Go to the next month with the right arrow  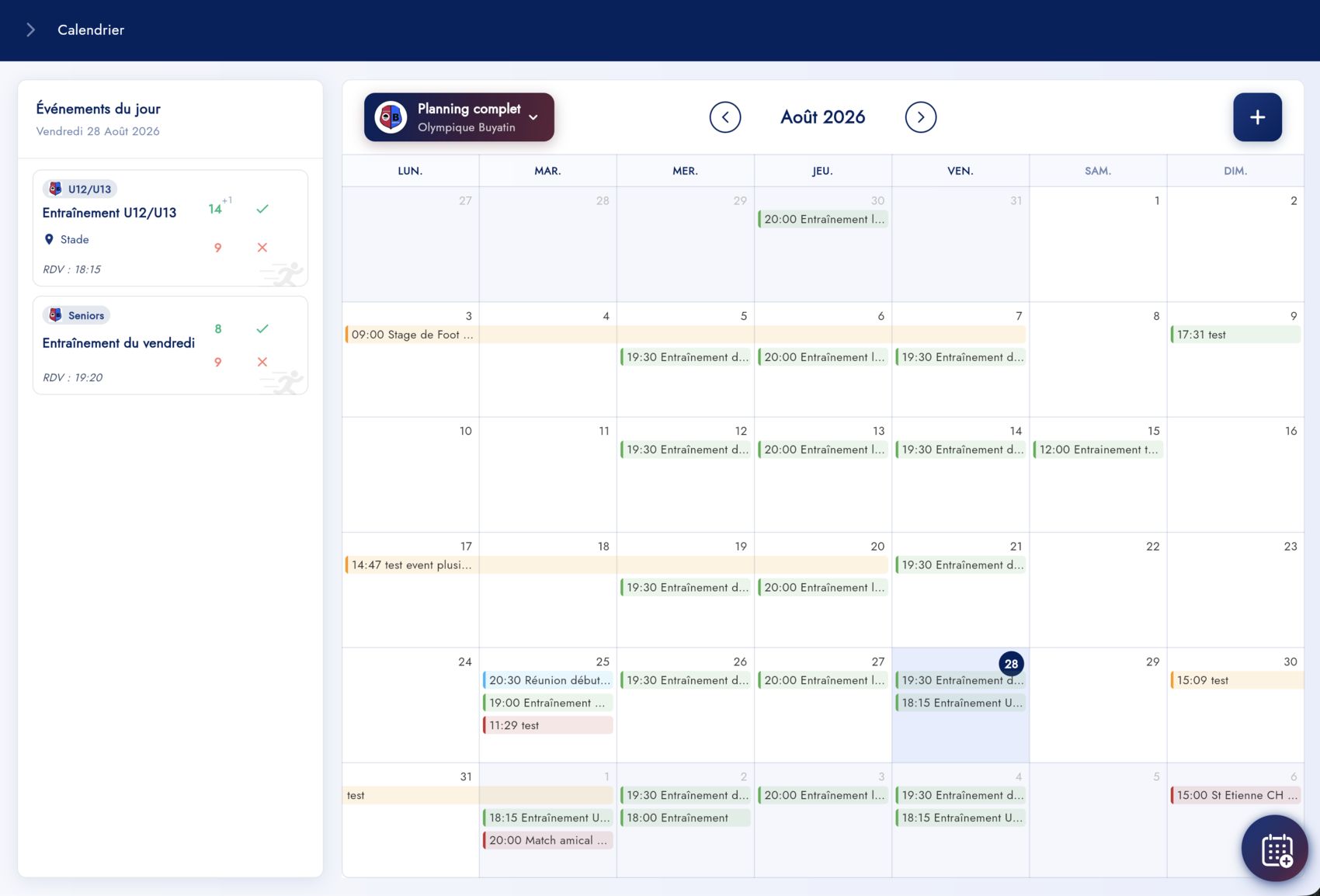click(x=920, y=117)
